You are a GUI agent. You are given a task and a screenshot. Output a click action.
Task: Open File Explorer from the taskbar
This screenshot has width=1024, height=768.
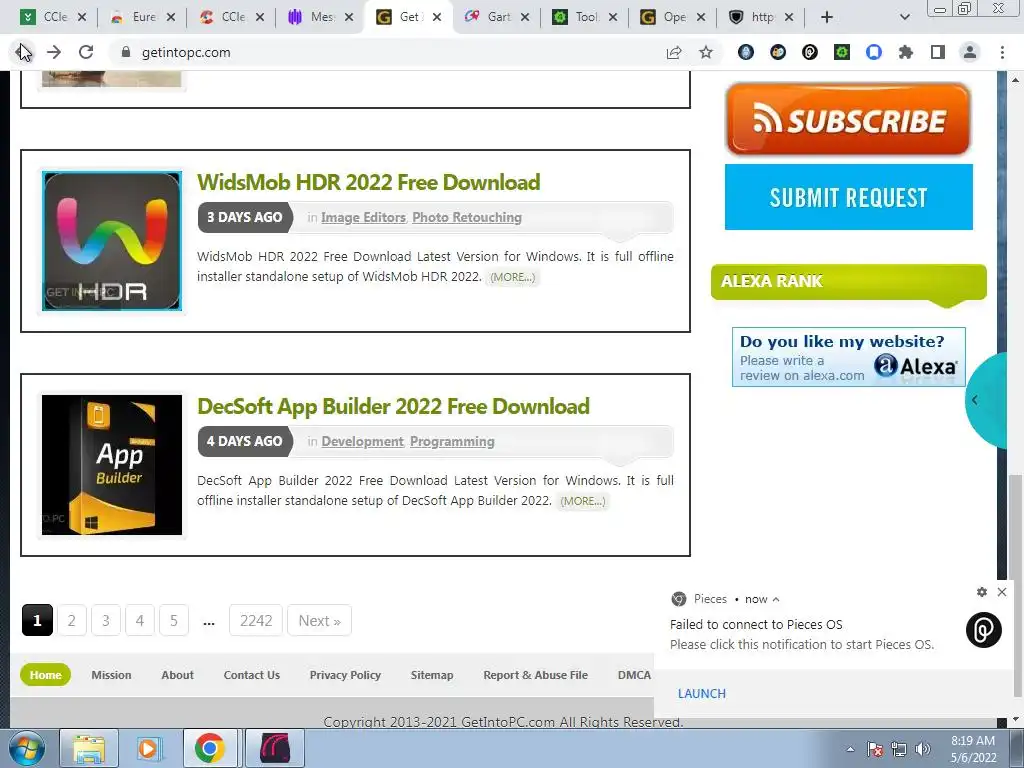pyautogui.click(x=89, y=748)
